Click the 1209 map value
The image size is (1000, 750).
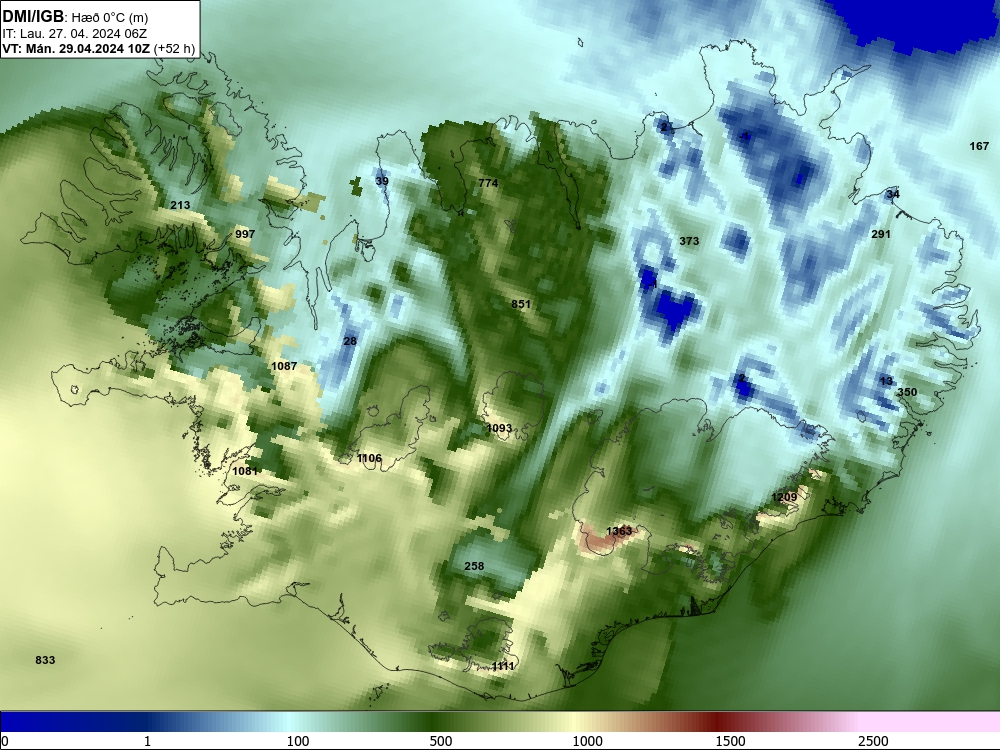click(784, 497)
